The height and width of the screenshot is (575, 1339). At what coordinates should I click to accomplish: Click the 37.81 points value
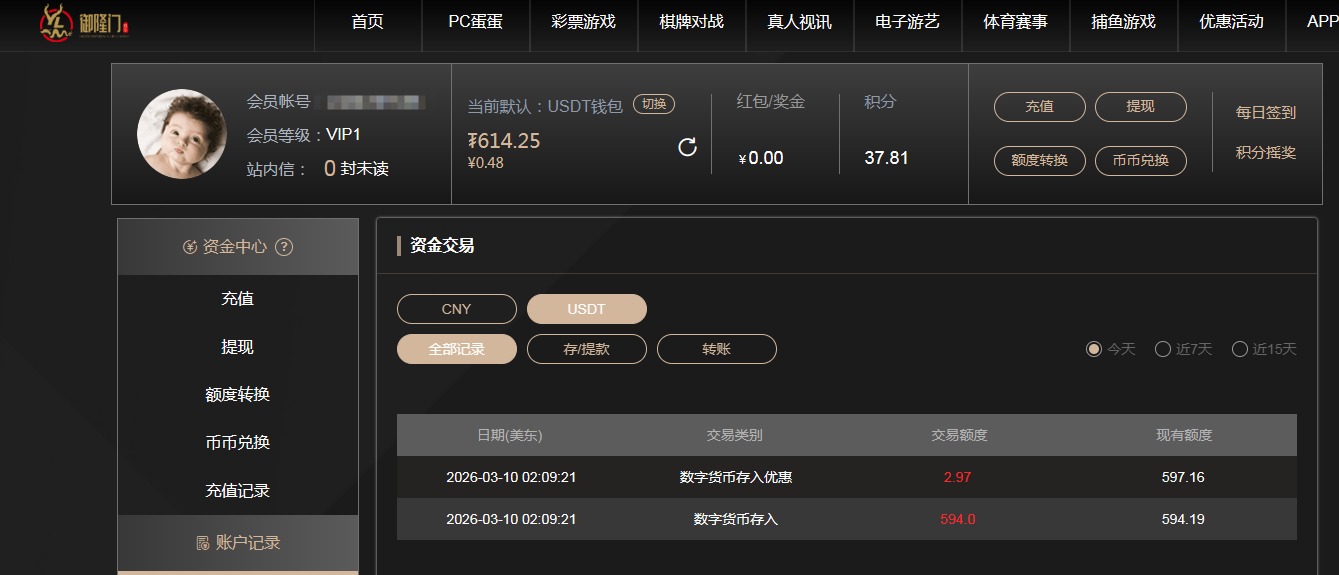coord(886,157)
